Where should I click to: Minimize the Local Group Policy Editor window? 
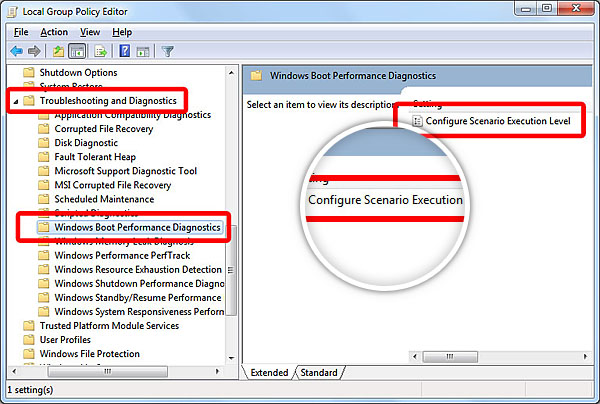[526, 8]
